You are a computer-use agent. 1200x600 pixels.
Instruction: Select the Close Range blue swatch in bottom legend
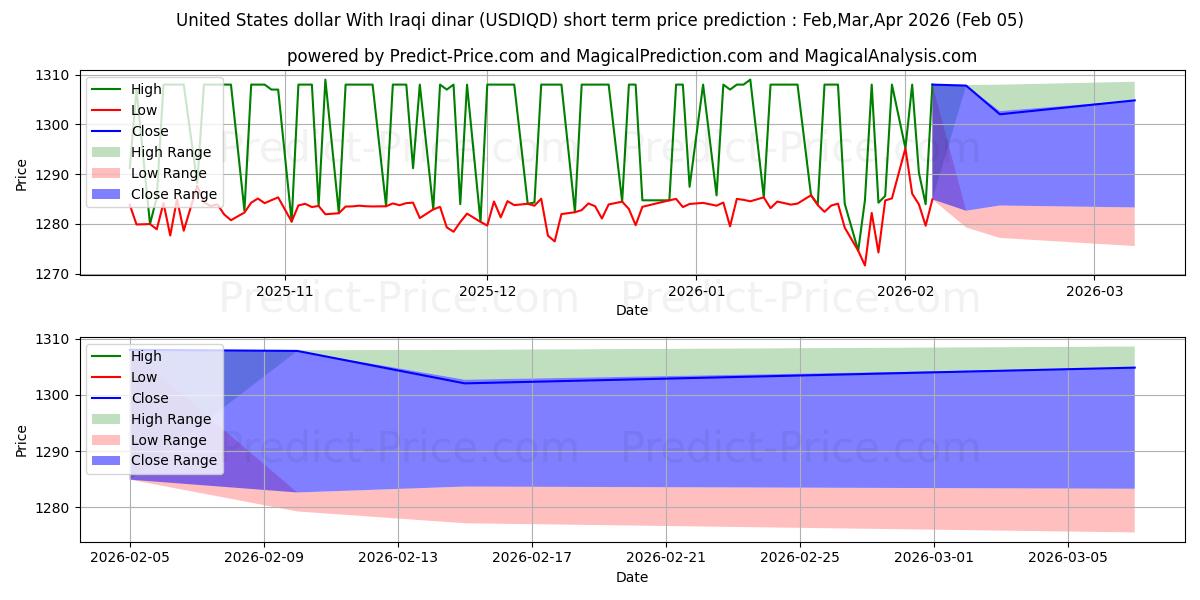click(109, 460)
